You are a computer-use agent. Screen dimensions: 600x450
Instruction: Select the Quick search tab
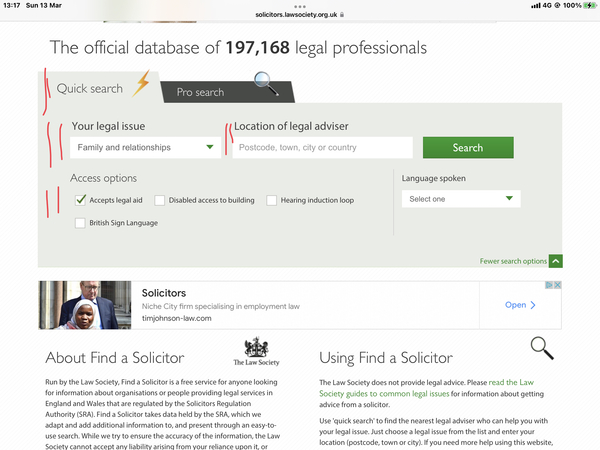click(90, 89)
